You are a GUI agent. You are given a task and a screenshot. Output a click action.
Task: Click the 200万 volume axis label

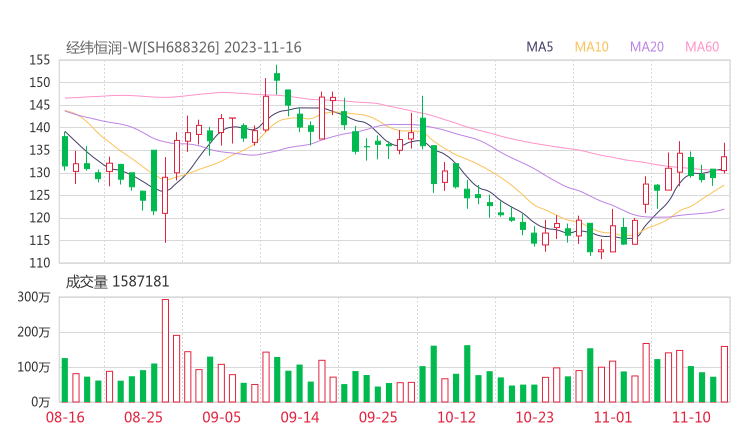coord(34,332)
